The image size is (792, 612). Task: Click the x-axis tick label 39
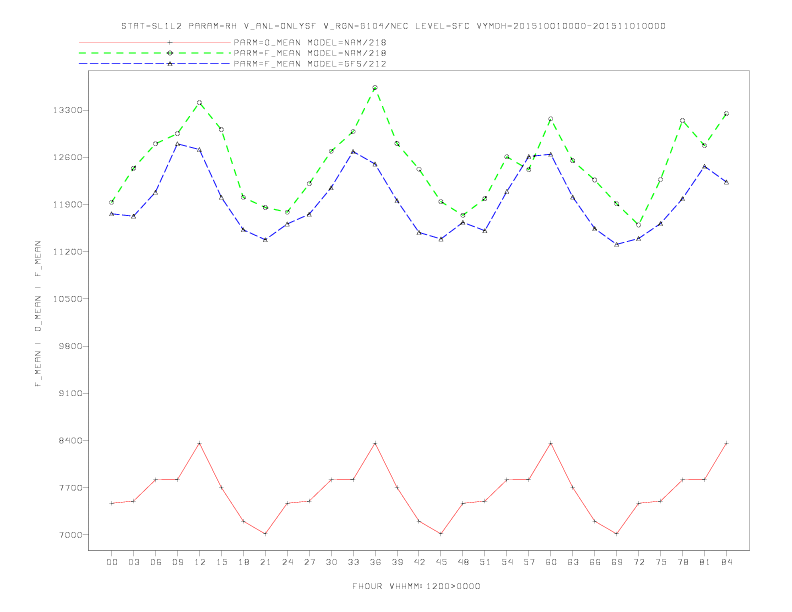(x=397, y=562)
